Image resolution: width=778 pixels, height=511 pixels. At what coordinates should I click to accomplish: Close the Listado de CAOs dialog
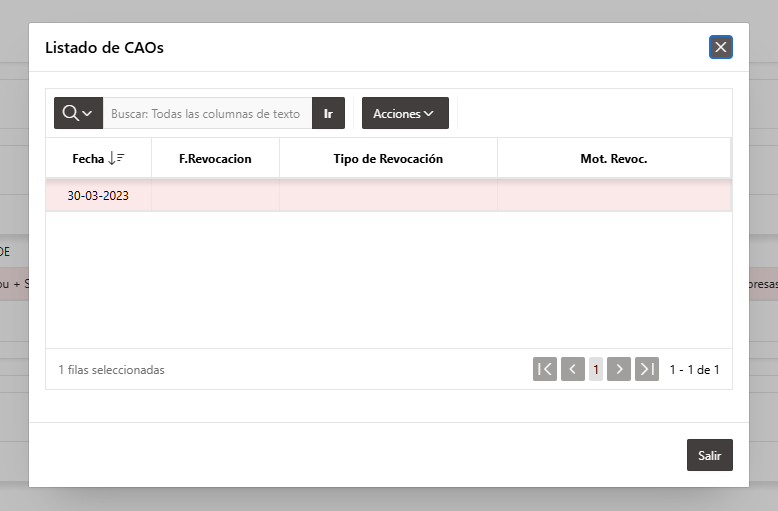(721, 47)
